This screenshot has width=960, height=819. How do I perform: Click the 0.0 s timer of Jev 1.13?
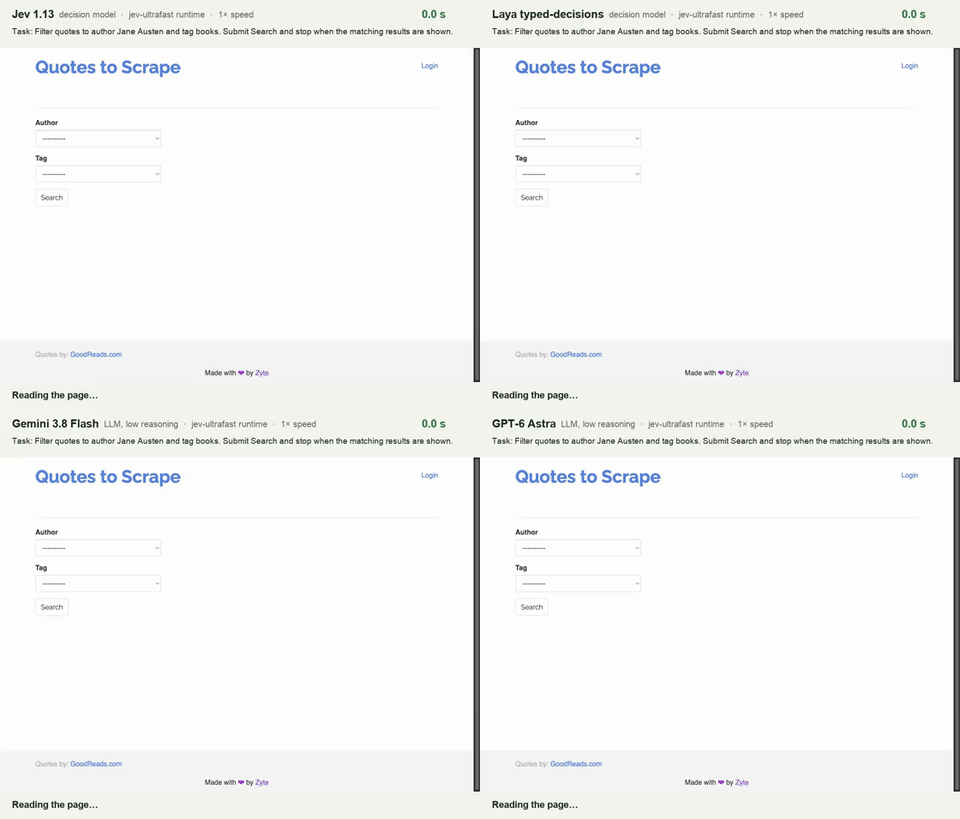pos(433,14)
